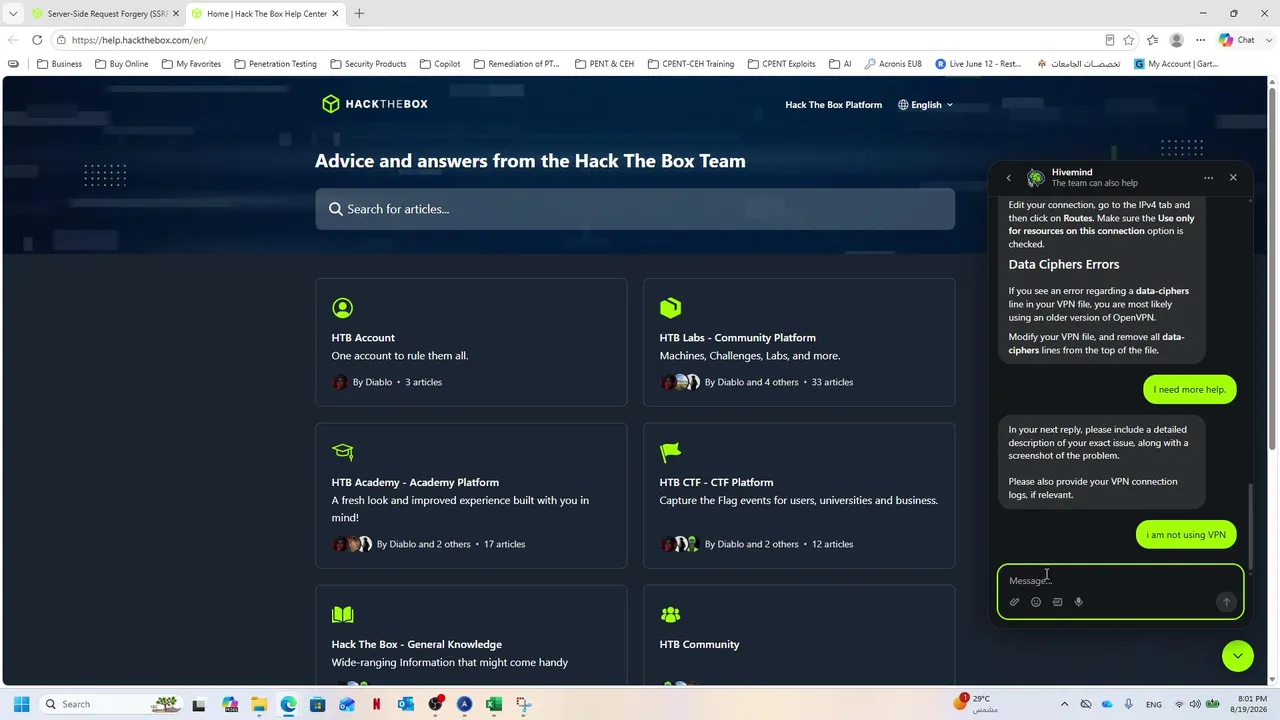Image resolution: width=1280 pixels, height=720 pixels.
Task: Open the HTB Community collection
Action: [799, 636]
